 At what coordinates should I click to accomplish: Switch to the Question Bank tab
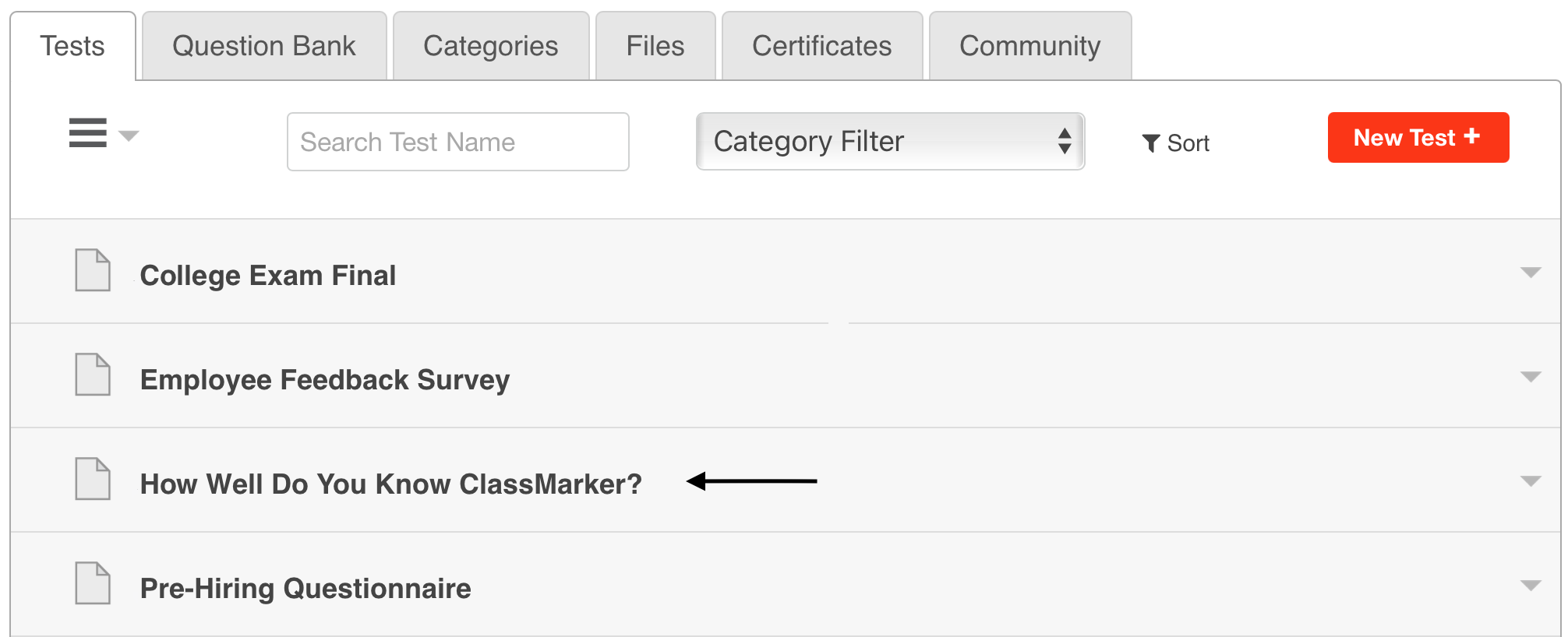pyautogui.click(x=264, y=46)
